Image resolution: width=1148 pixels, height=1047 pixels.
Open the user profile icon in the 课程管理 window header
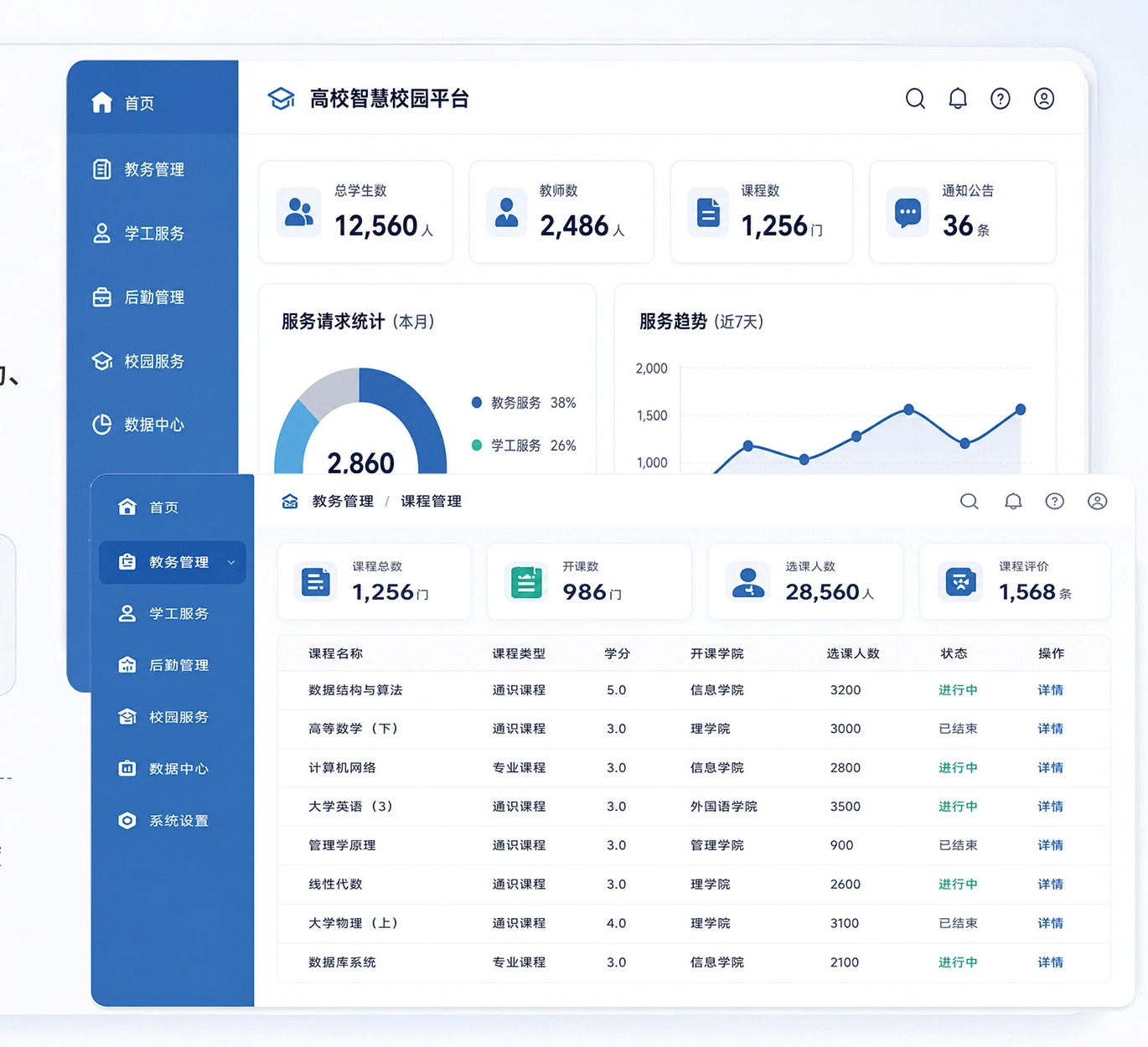[1098, 501]
